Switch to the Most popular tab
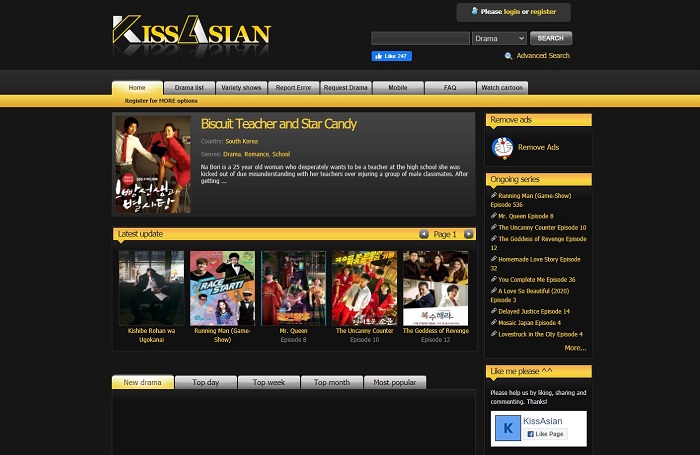 click(x=395, y=382)
